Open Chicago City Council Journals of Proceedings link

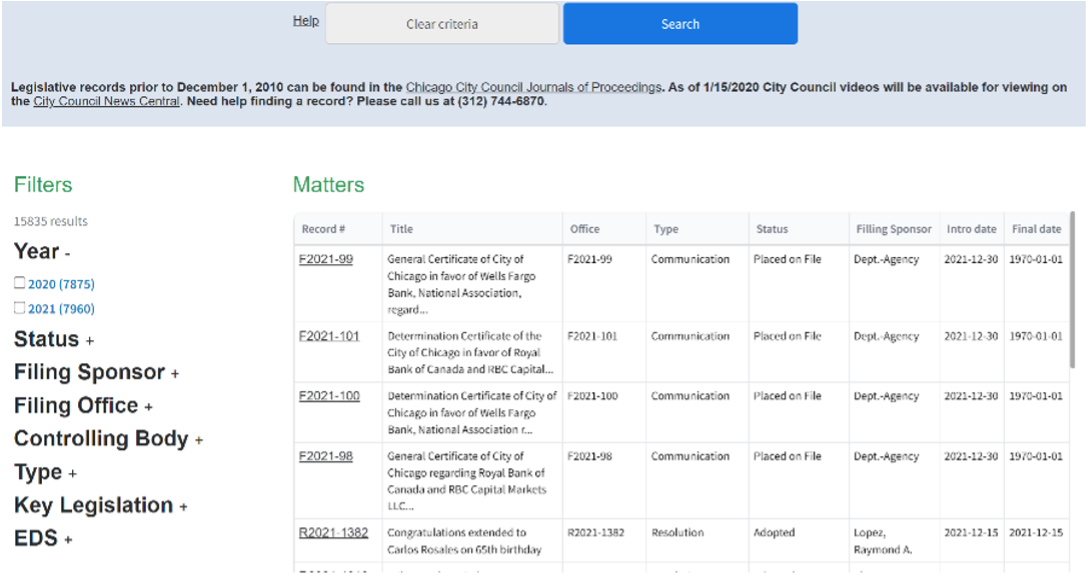[x=533, y=87]
